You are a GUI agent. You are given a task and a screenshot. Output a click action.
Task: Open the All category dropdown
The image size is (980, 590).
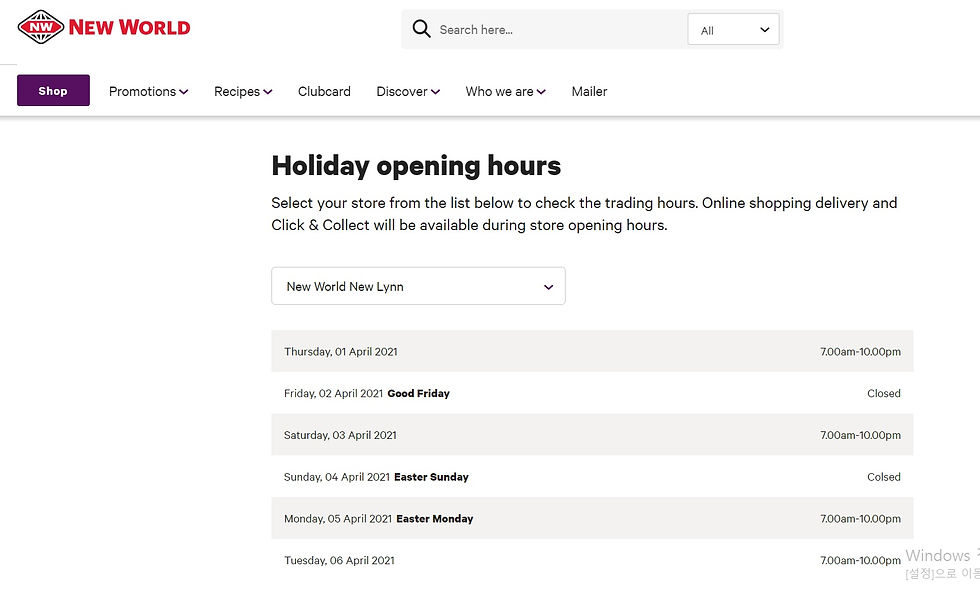click(733, 29)
